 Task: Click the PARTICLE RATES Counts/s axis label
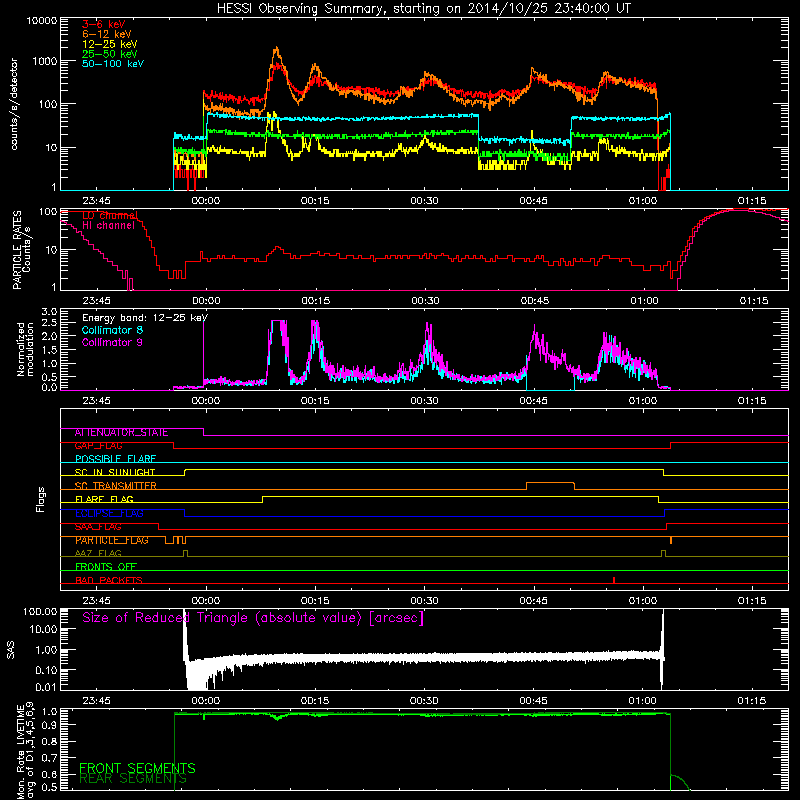(x=21, y=250)
